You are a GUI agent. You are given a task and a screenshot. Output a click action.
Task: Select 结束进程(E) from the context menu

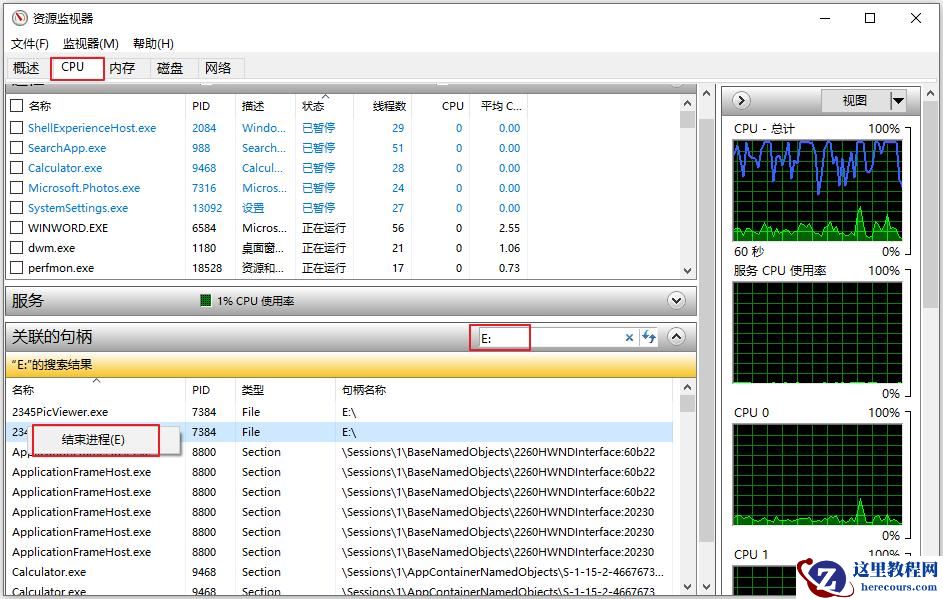click(94, 439)
